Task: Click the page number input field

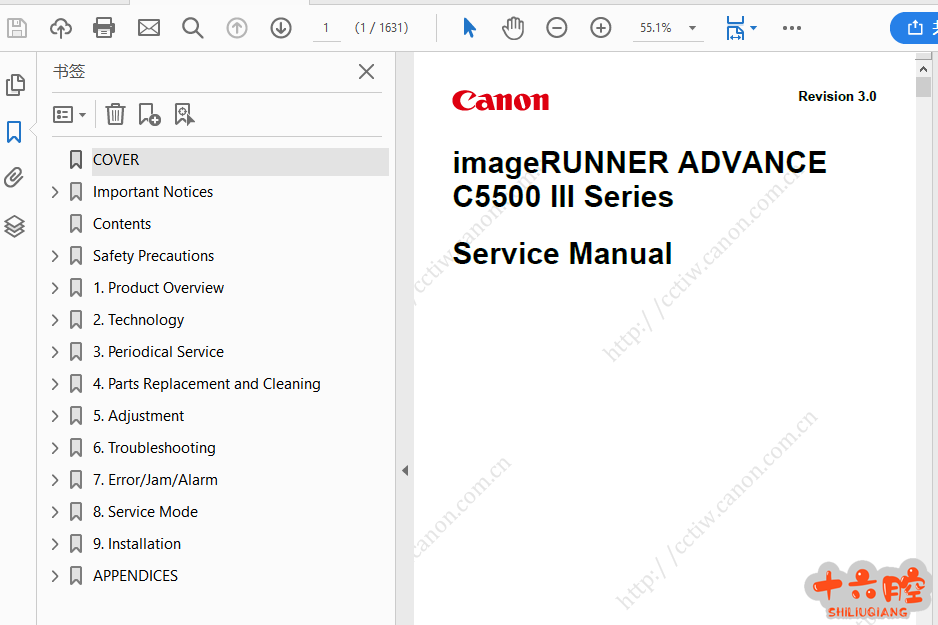Action: pos(326,28)
